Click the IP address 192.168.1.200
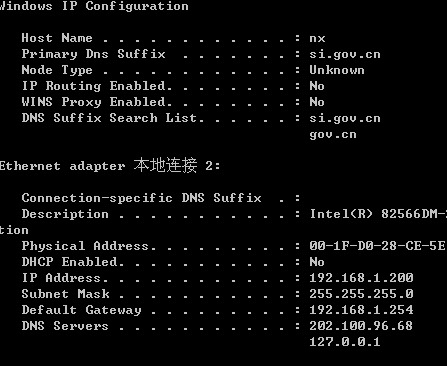This screenshot has height=366, width=447. pyautogui.click(x=361, y=278)
